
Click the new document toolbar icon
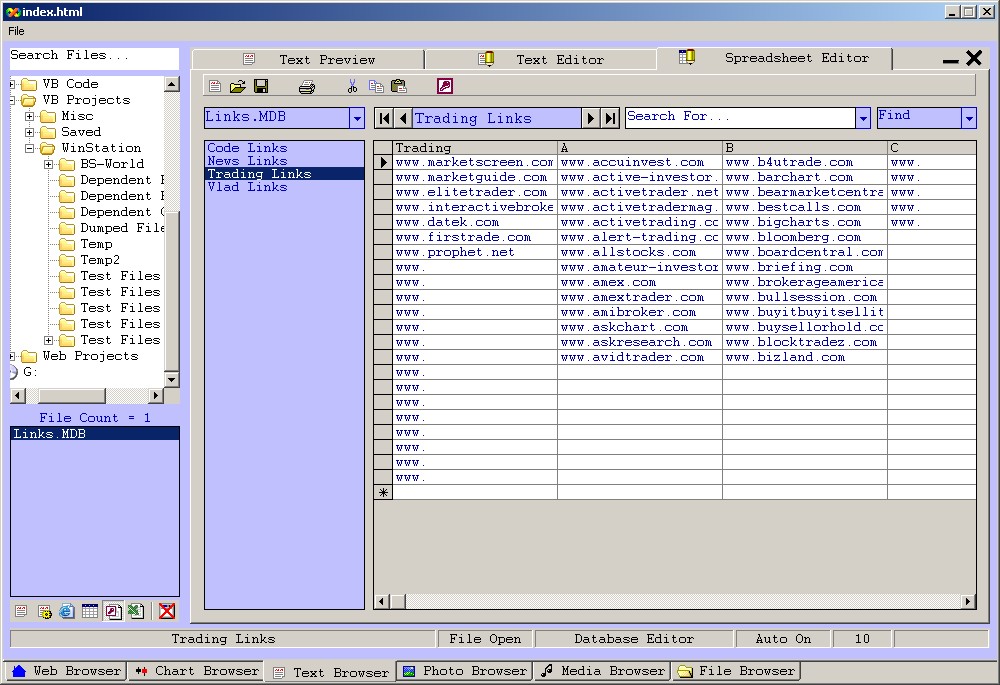(215, 86)
